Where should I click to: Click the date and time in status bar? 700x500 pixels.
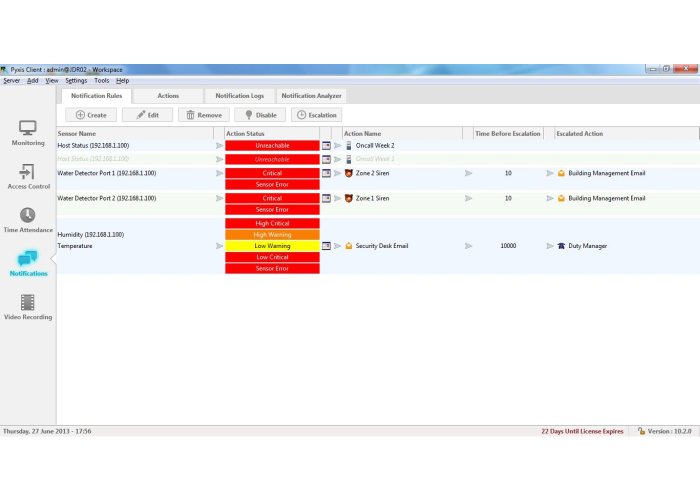(47, 431)
